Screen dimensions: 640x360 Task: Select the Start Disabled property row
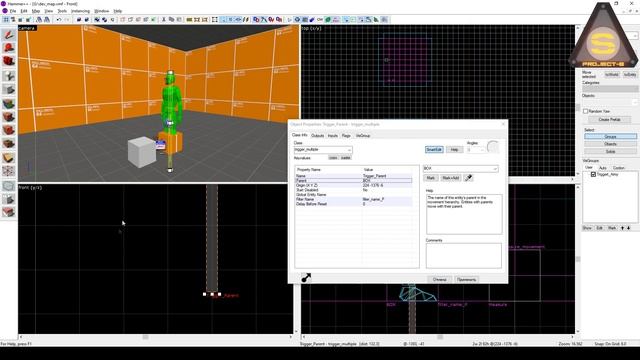point(353,190)
